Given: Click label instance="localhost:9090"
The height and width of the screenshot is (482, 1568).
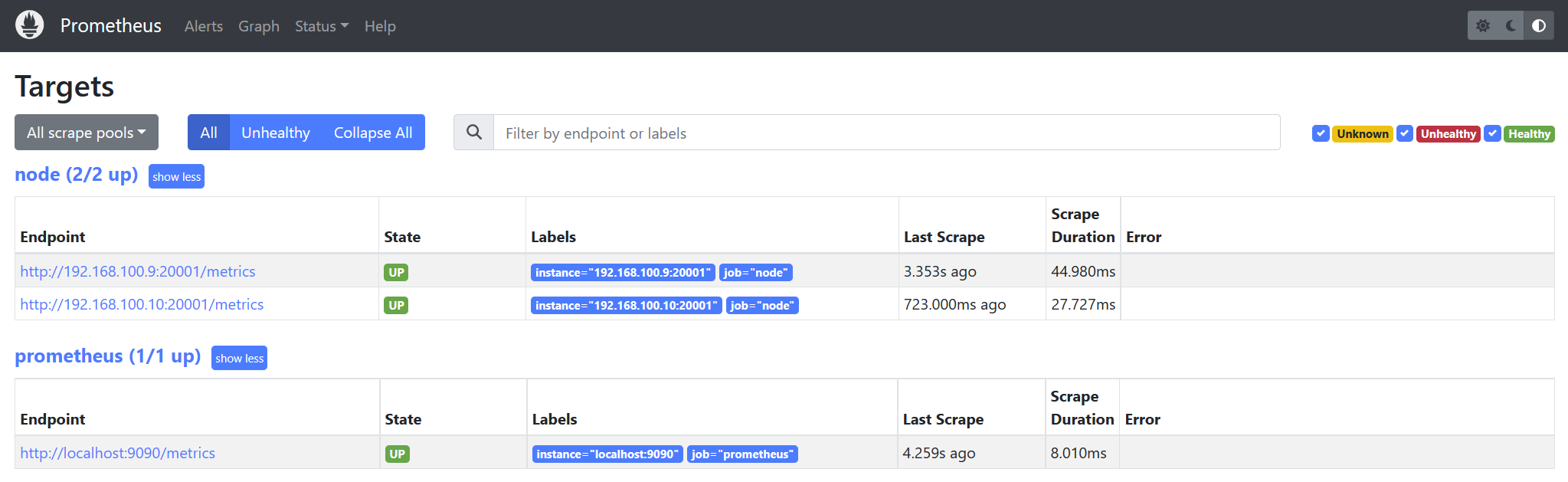Looking at the screenshot, I should pos(607,454).
